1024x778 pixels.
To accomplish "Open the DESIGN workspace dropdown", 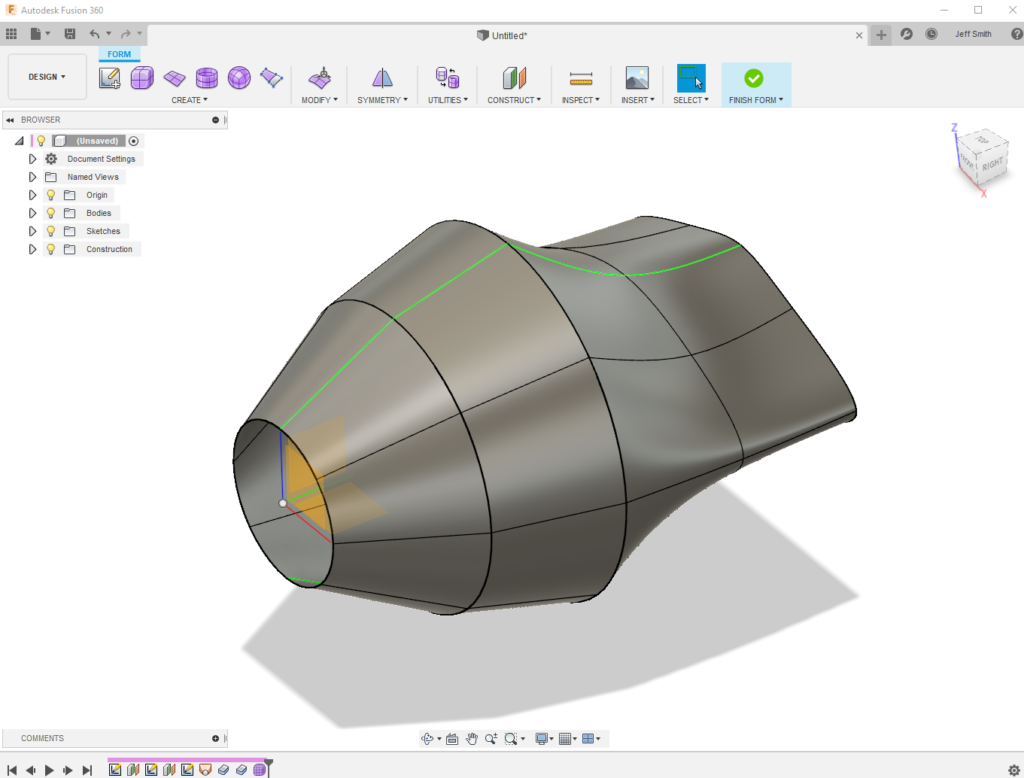I will 47,77.
